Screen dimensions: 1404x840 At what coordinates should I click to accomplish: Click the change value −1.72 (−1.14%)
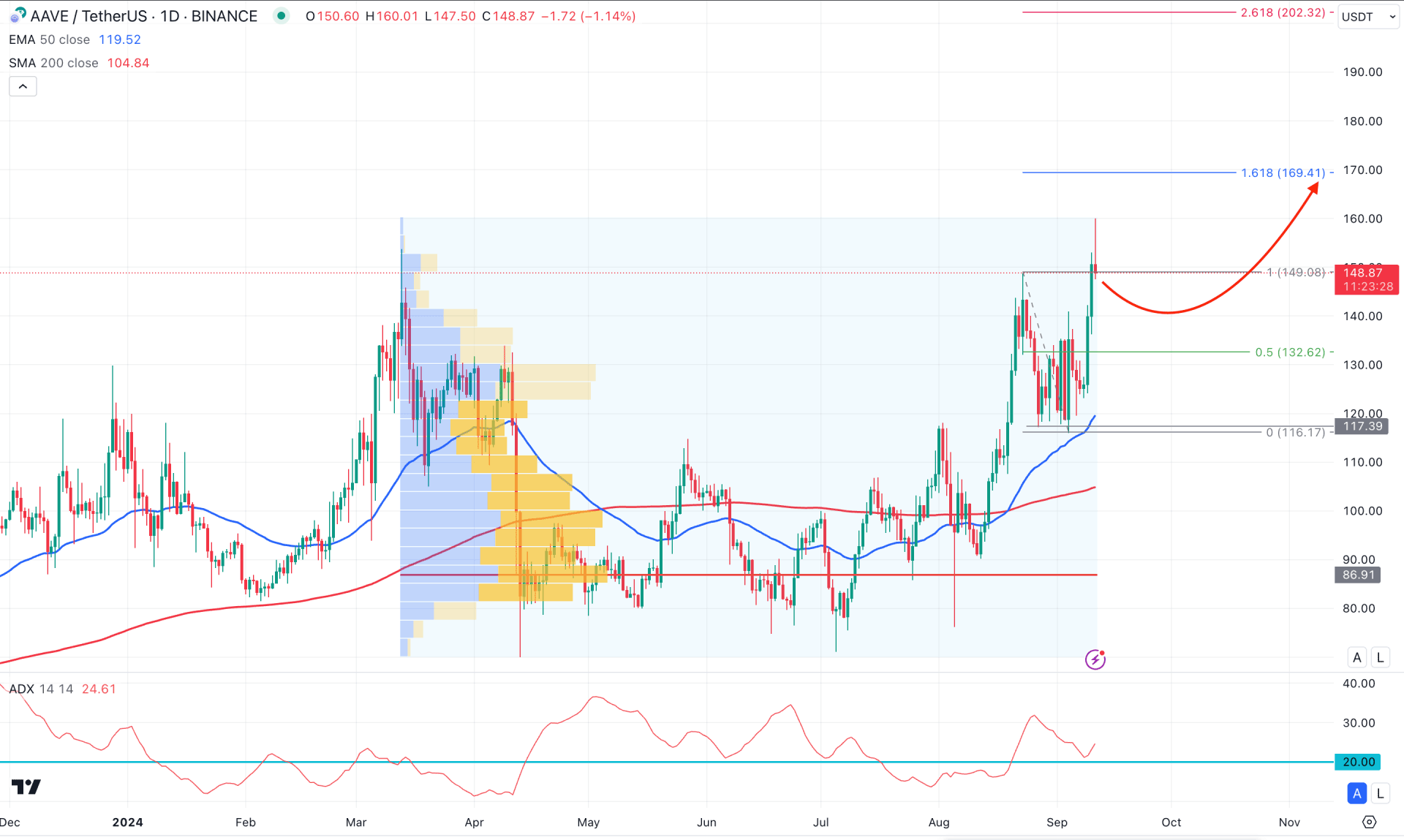(589, 16)
